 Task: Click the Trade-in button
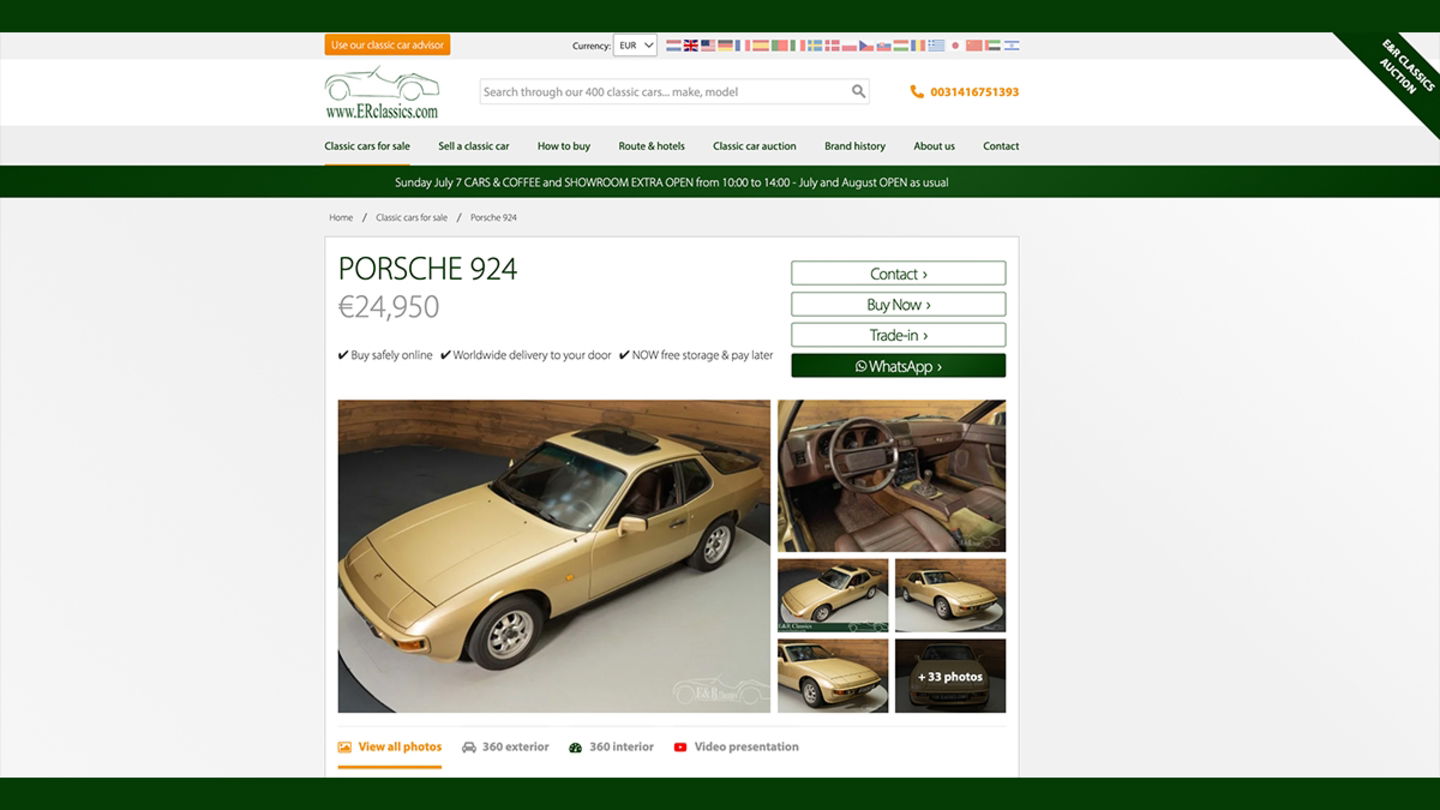tap(898, 335)
